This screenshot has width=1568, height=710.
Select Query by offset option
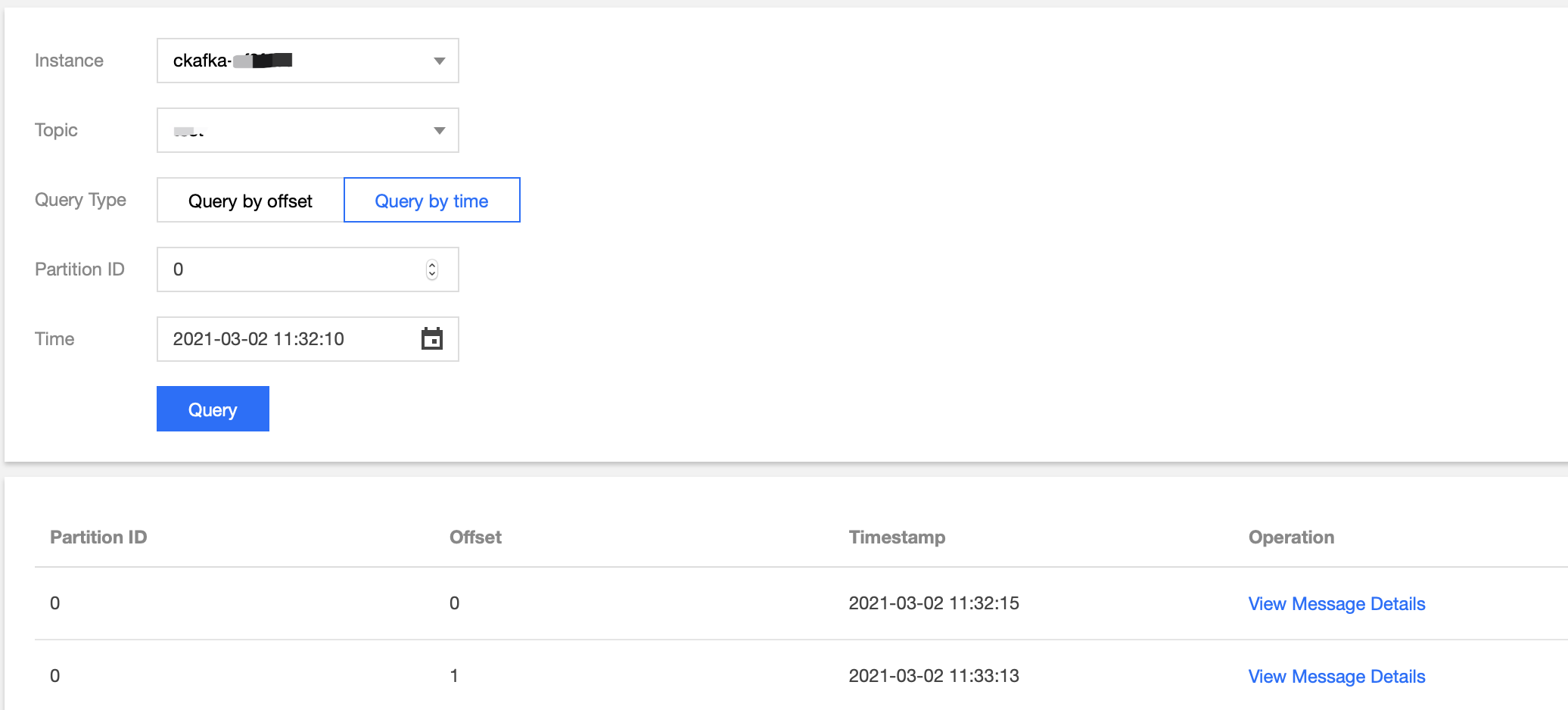(x=250, y=201)
